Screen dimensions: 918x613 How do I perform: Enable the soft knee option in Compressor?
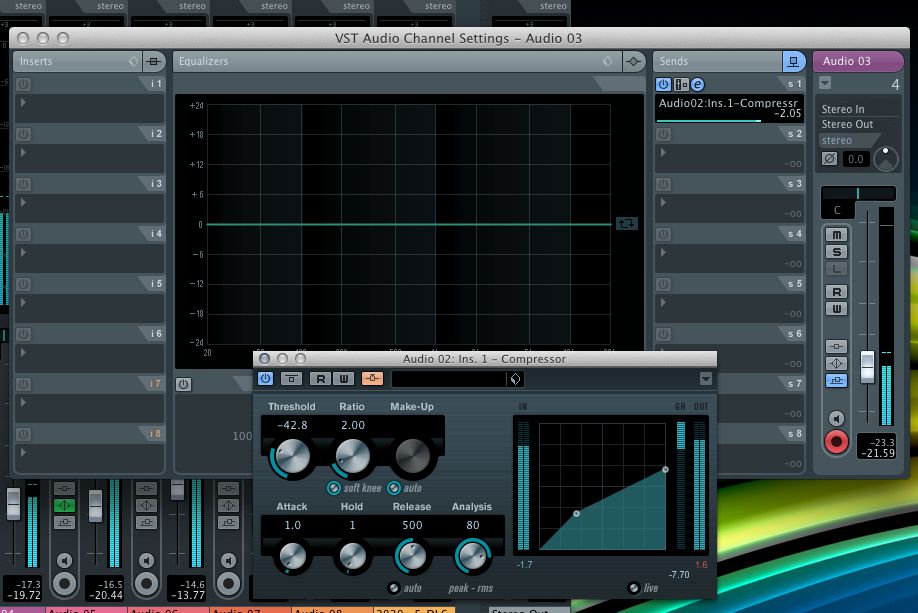tap(334, 488)
